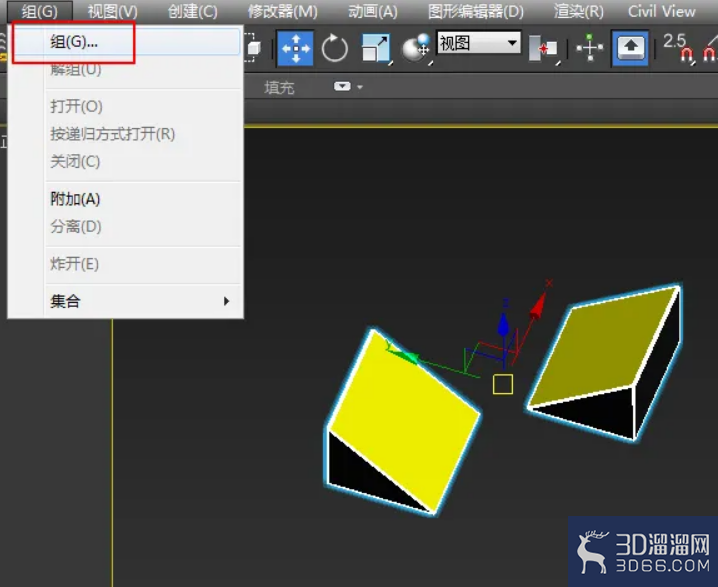Viewport: 718px width, 587px height.
Task: Choose 按递归方式打开(R) menu entry
Action: pos(126,134)
